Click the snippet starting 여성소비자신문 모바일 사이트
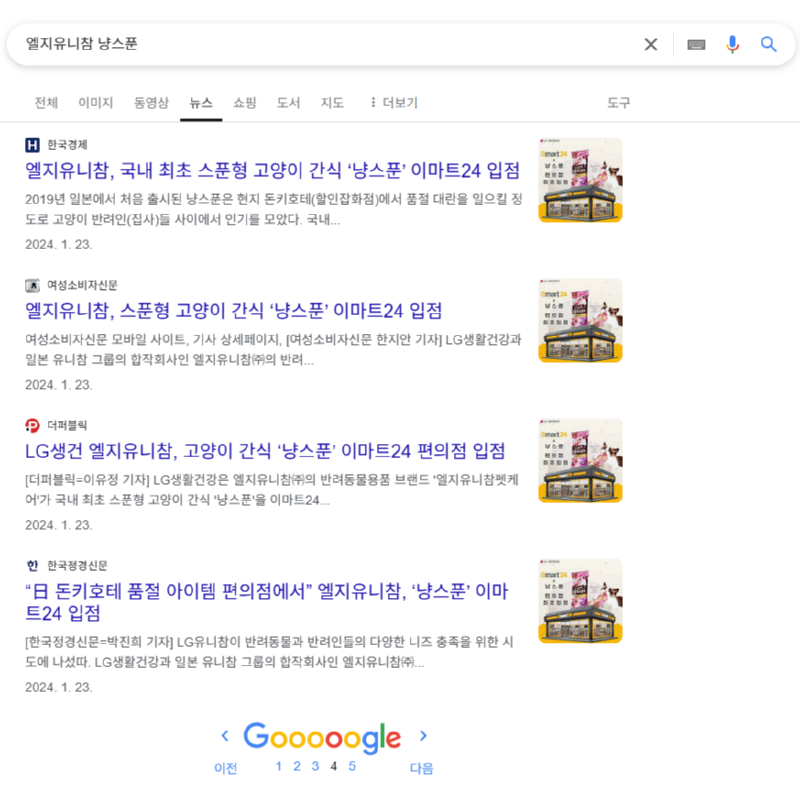Image resolution: width=800 pixels, height=804 pixels. tap(273, 350)
